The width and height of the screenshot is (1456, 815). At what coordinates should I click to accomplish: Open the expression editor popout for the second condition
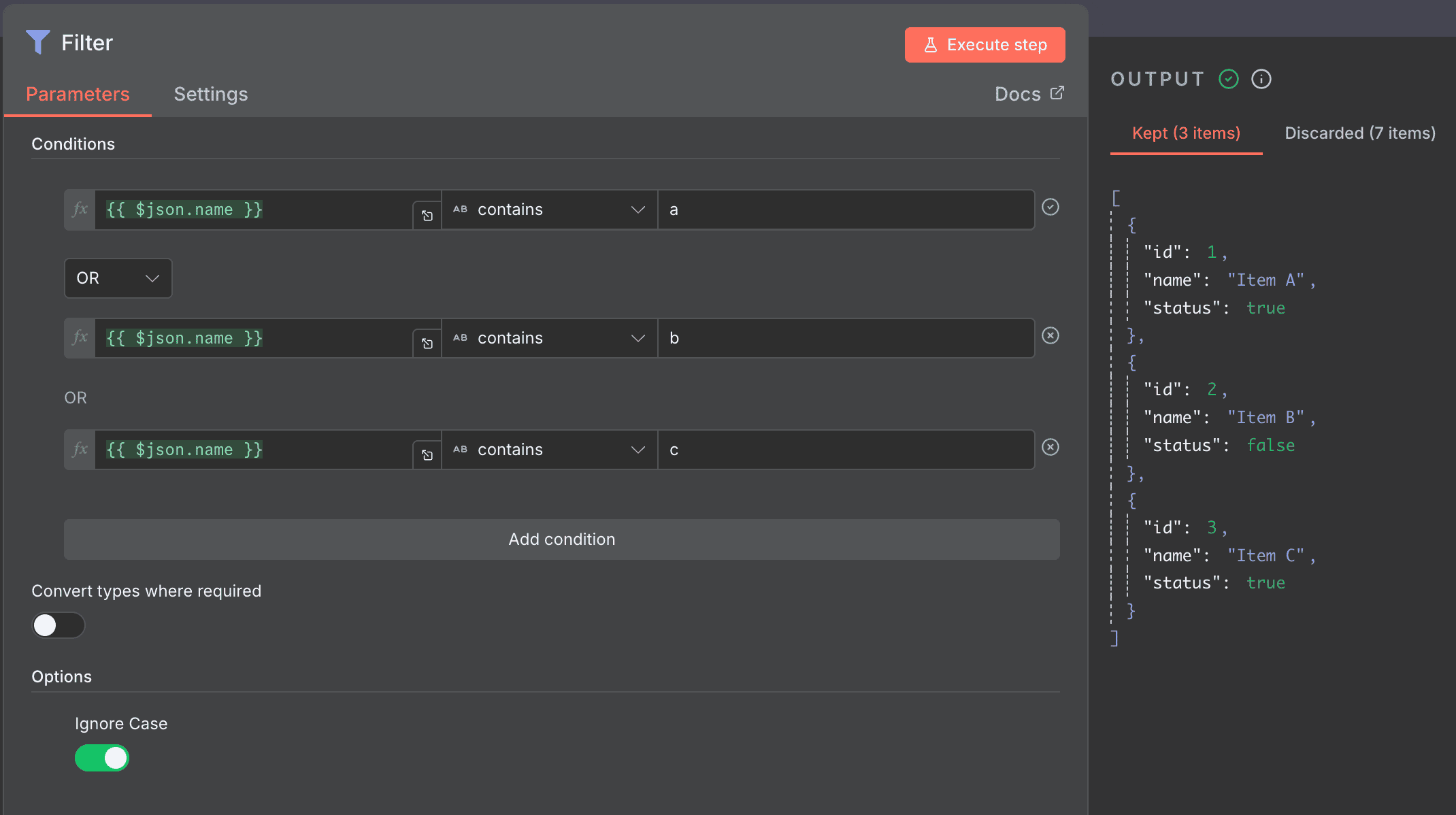click(x=427, y=344)
